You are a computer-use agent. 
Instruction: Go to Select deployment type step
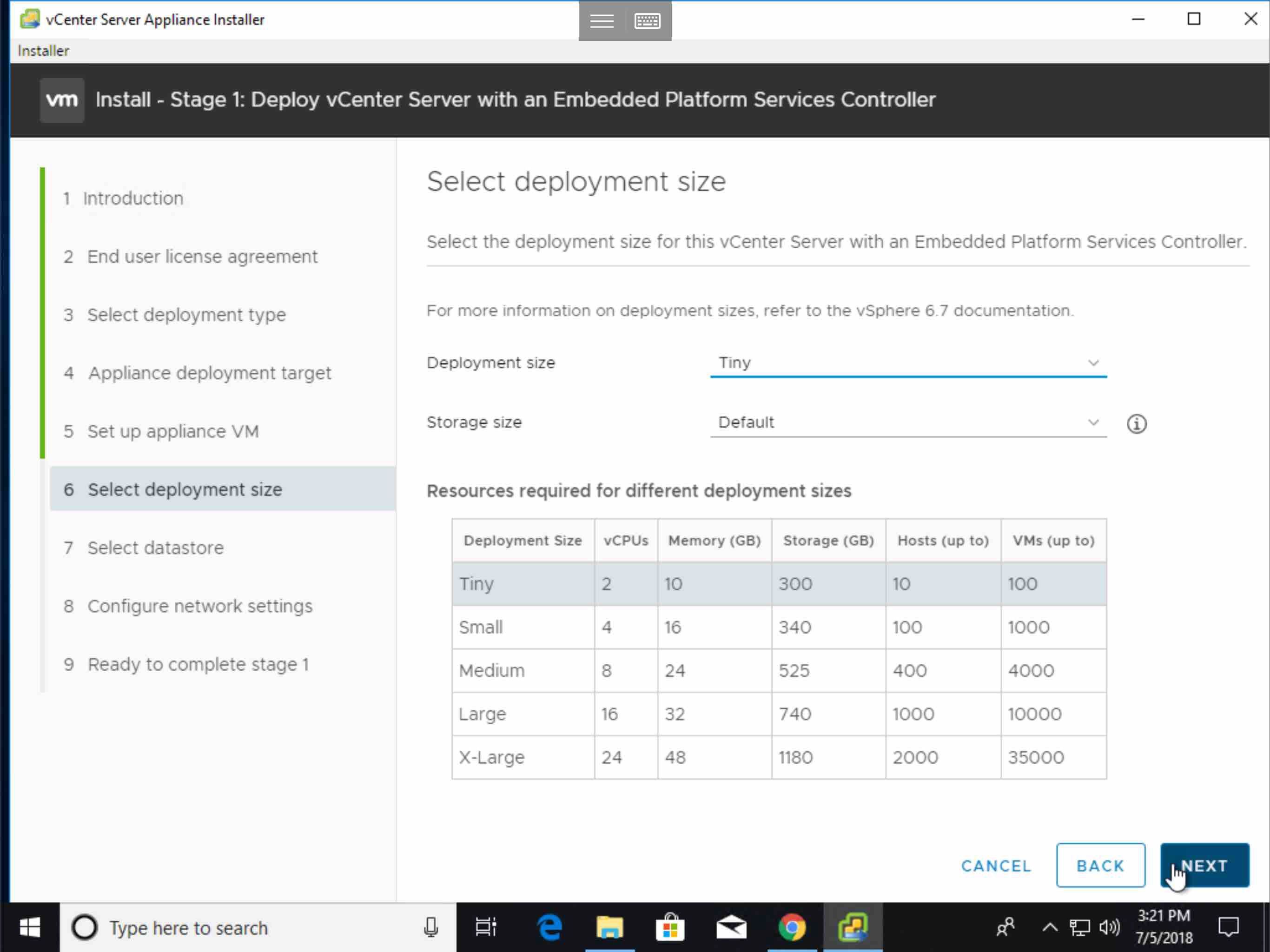pyautogui.click(x=174, y=315)
